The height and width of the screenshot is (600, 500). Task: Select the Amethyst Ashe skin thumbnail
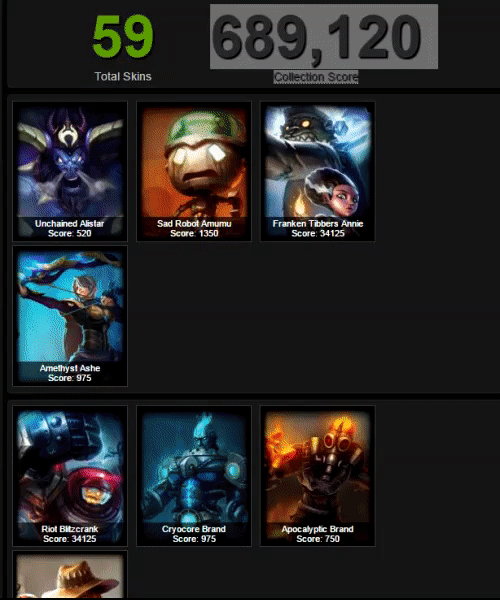tap(70, 316)
